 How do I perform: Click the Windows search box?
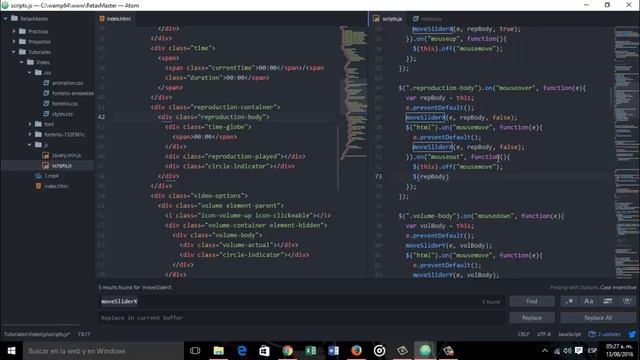pyautogui.click(x=102, y=351)
